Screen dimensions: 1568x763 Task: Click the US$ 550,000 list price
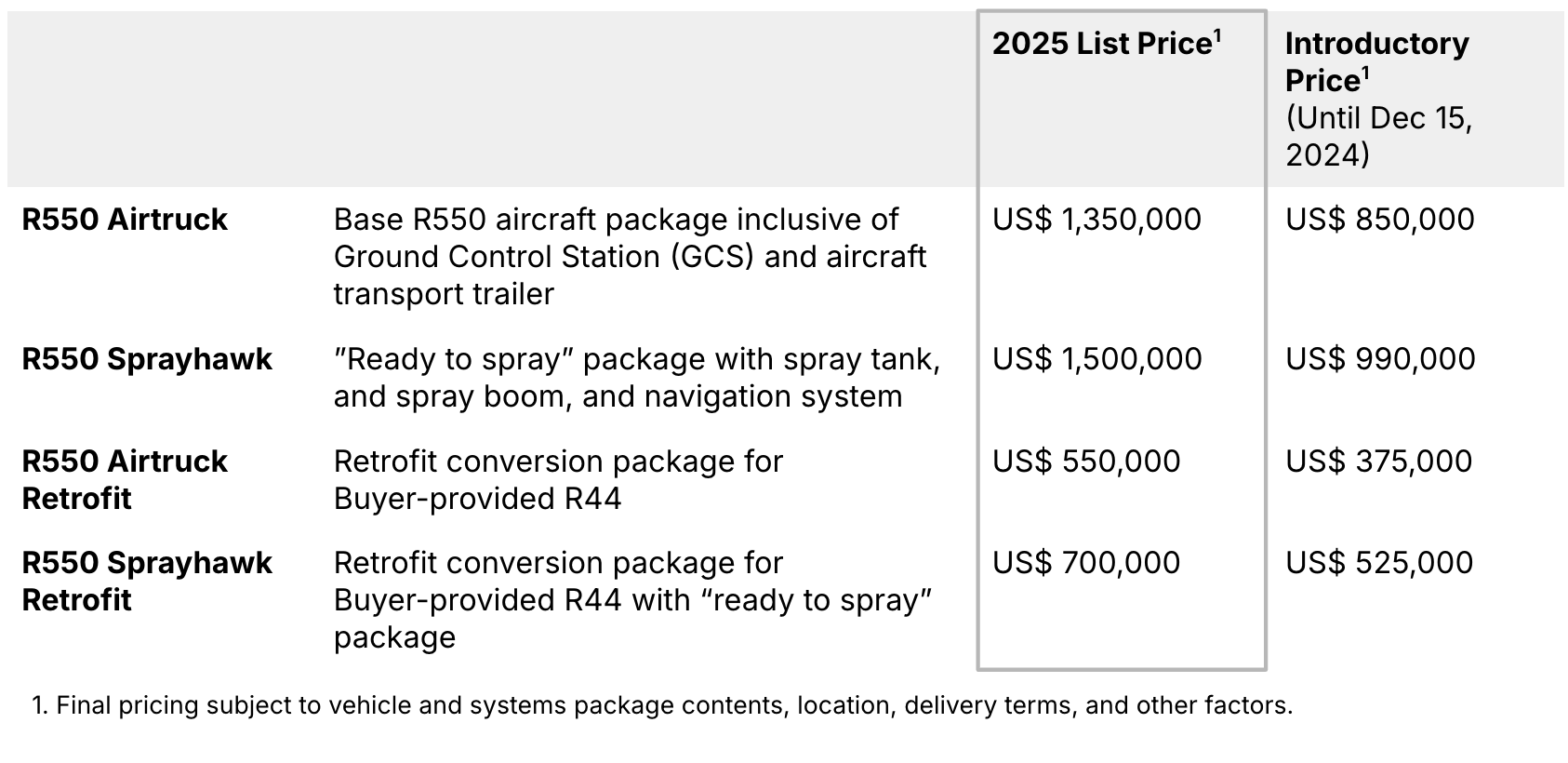point(1086,462)
